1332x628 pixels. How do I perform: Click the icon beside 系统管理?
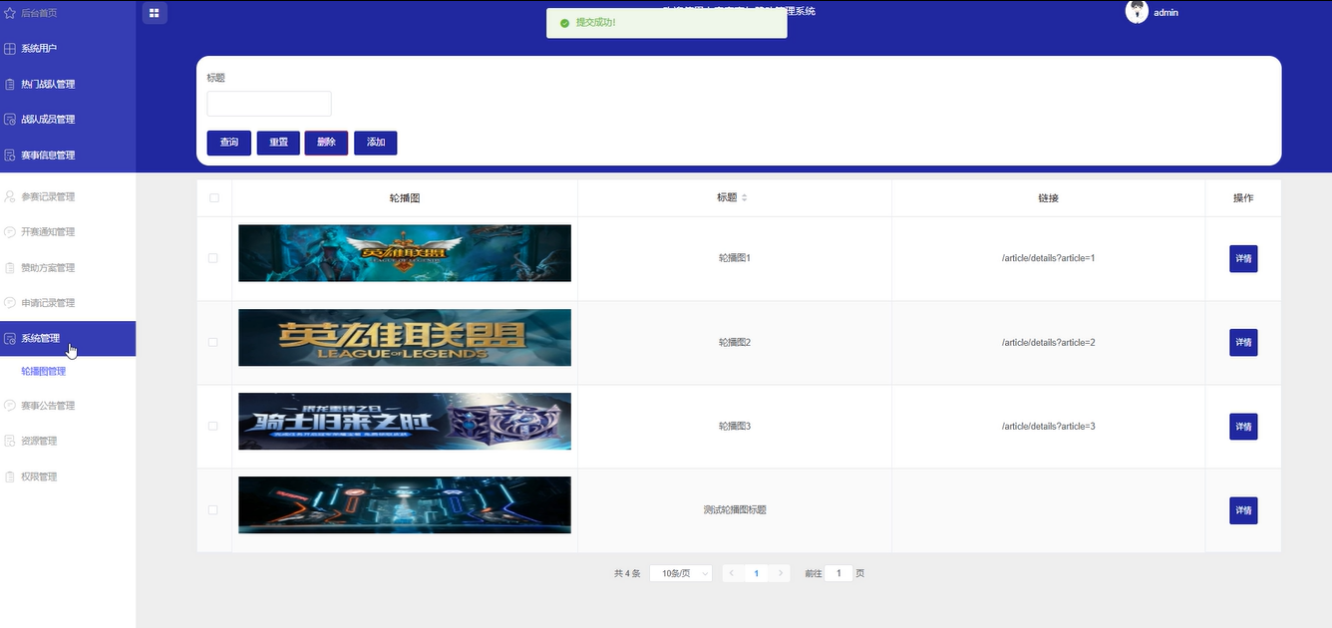tap(10, 338)
